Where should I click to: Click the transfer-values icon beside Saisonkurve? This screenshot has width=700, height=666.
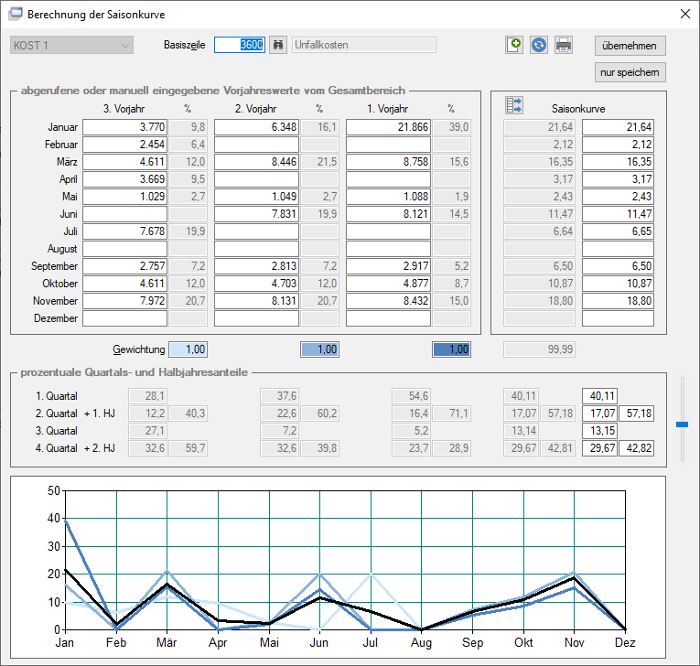[x=514, y=105]
